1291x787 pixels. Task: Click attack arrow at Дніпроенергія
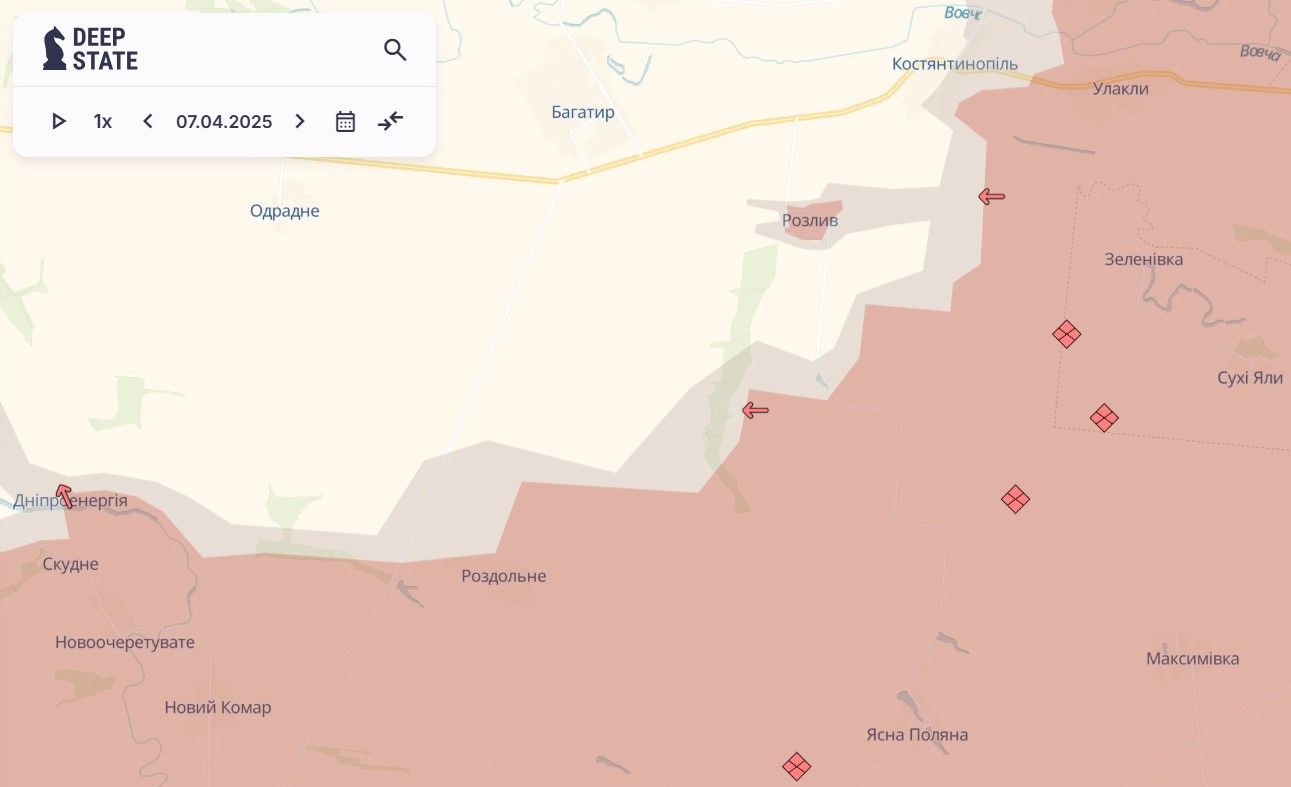[x=64, y=495]
